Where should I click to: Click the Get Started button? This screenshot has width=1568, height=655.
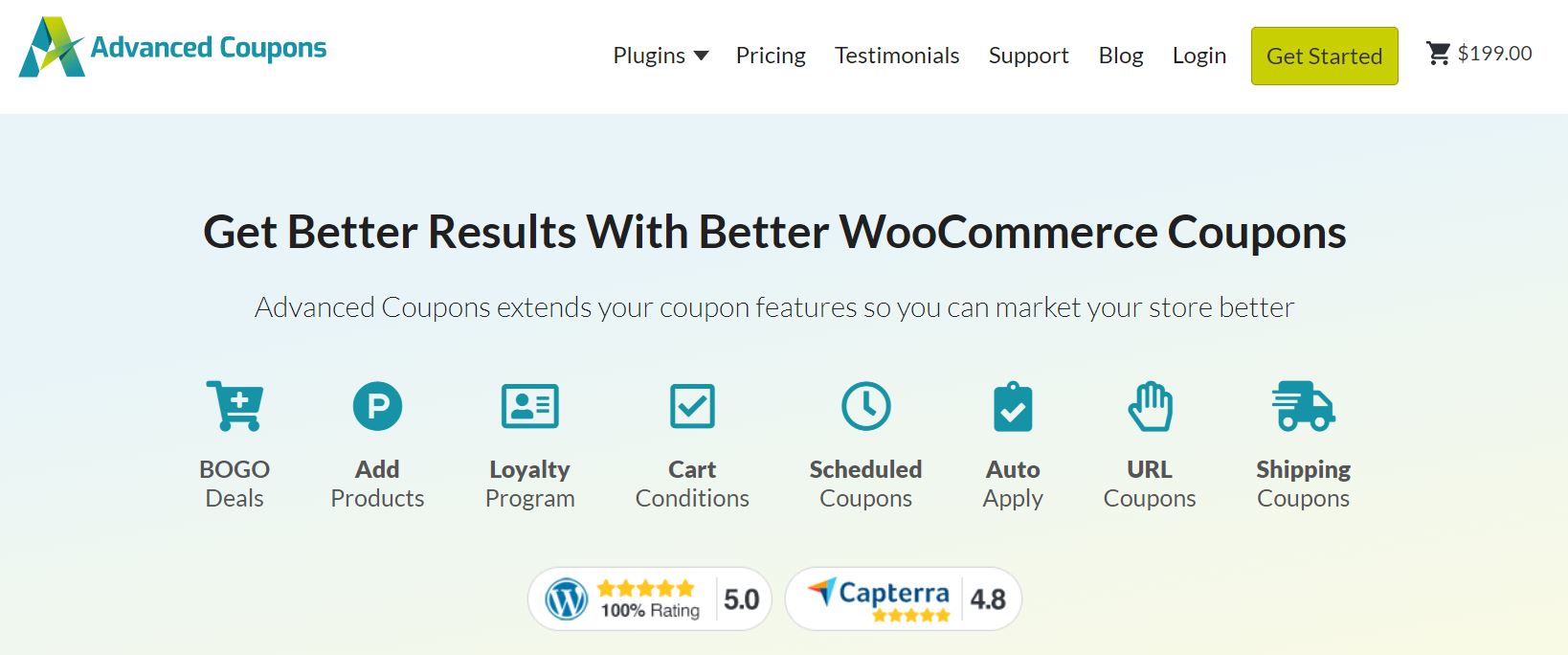coord(1325,56)
